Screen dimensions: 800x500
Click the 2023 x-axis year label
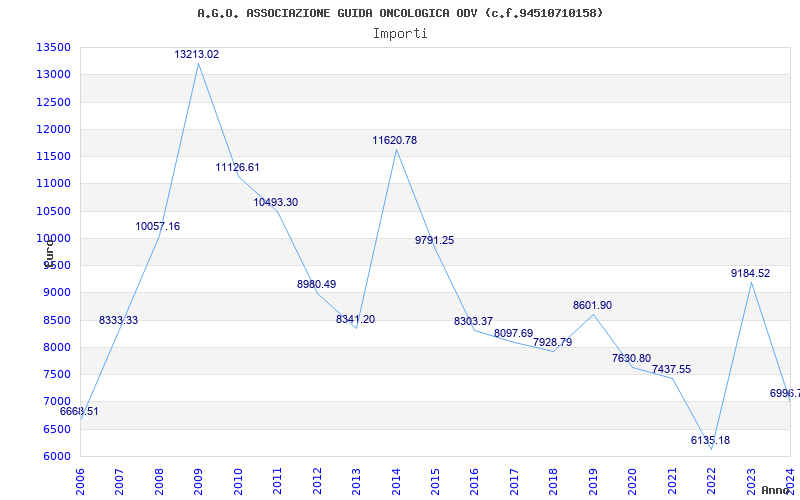(x=751, y=482)
